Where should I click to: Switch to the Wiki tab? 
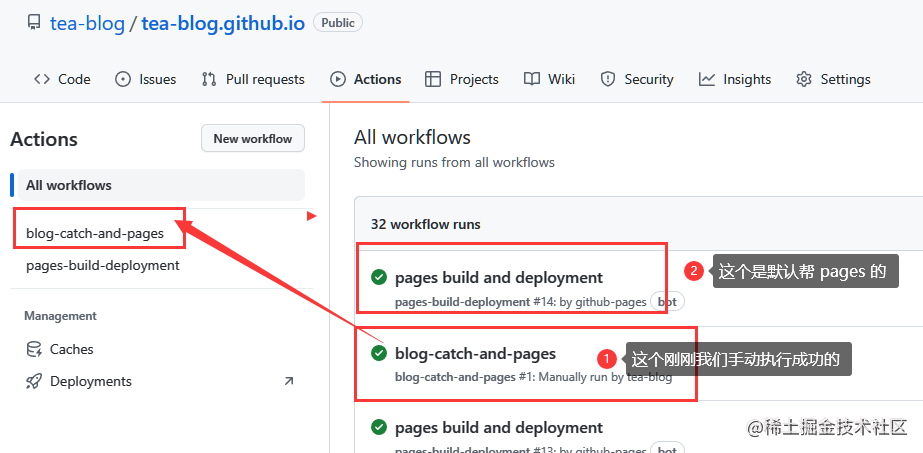tap(549, 79)
